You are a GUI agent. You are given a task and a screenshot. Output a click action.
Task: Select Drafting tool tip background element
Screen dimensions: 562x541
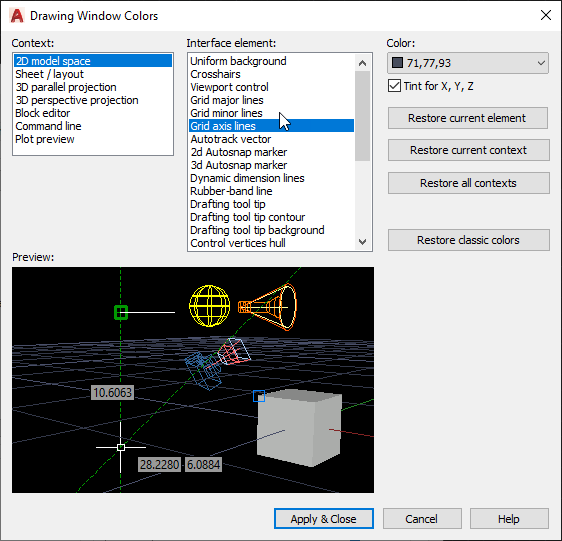click(257, 230)
